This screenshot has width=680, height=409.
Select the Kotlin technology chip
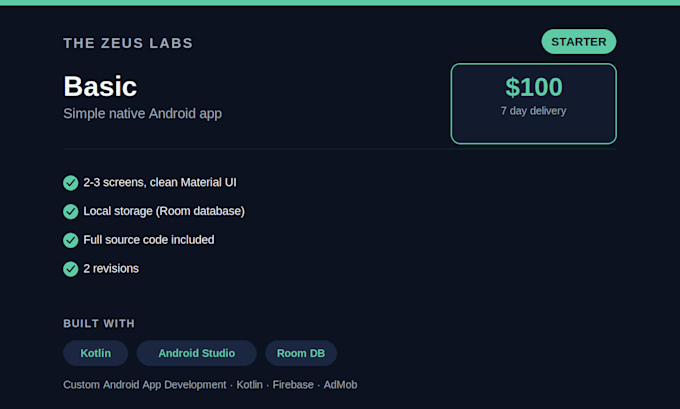[95, 353]
